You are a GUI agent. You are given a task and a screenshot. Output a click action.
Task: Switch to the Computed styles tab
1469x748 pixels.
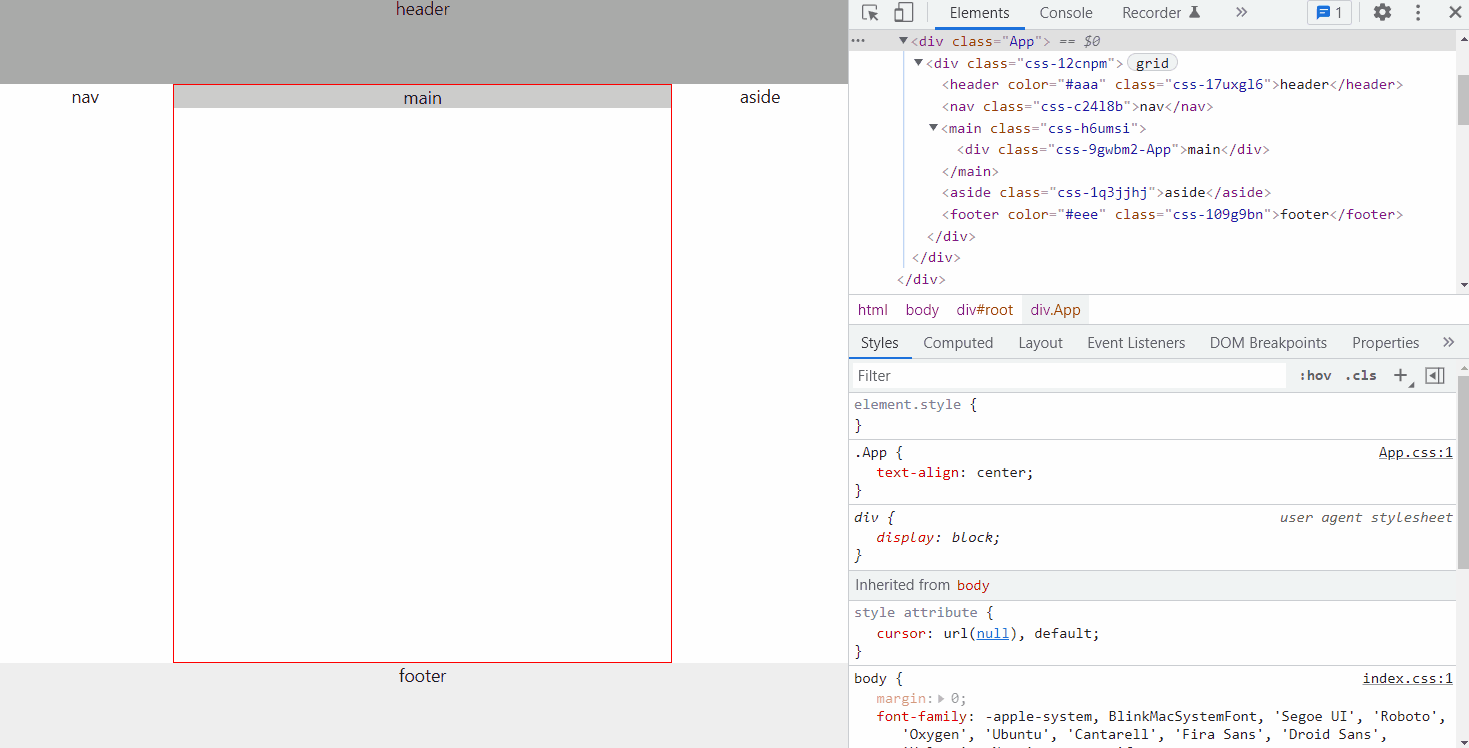[957, 342]
